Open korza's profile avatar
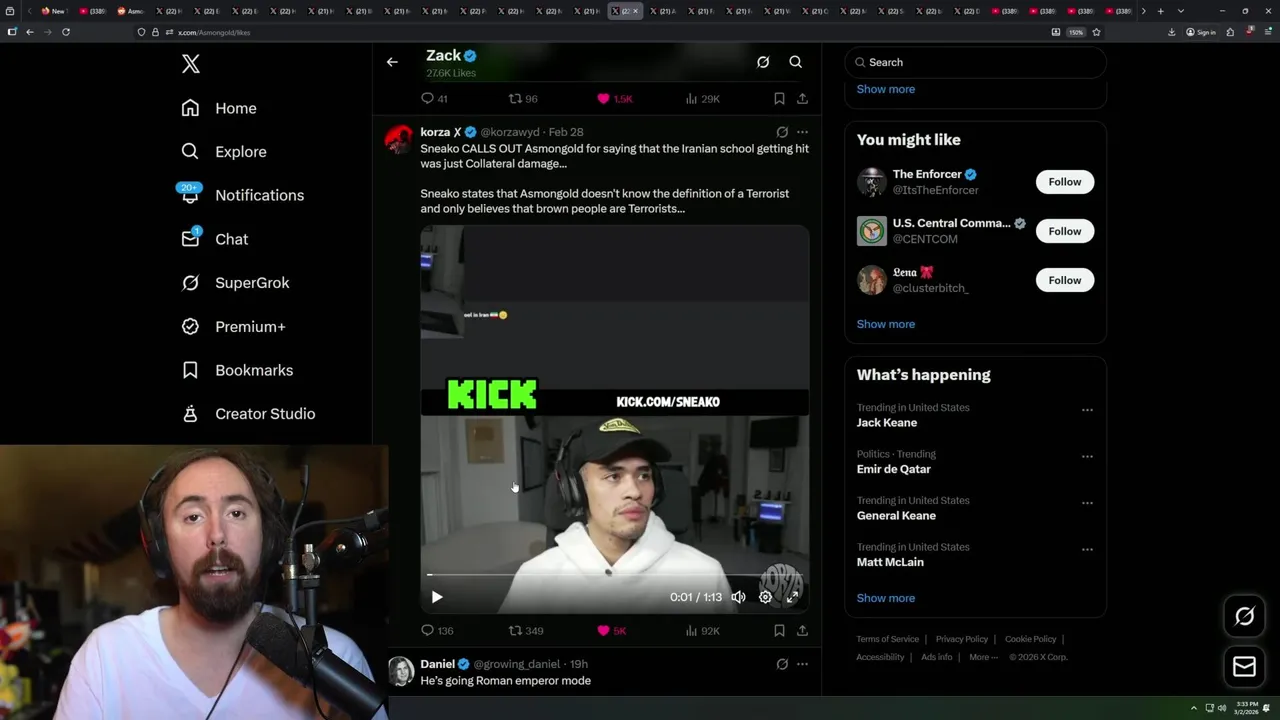Image resolution: width=1280 pixels, height=720 pixels. tap(400, 139)
